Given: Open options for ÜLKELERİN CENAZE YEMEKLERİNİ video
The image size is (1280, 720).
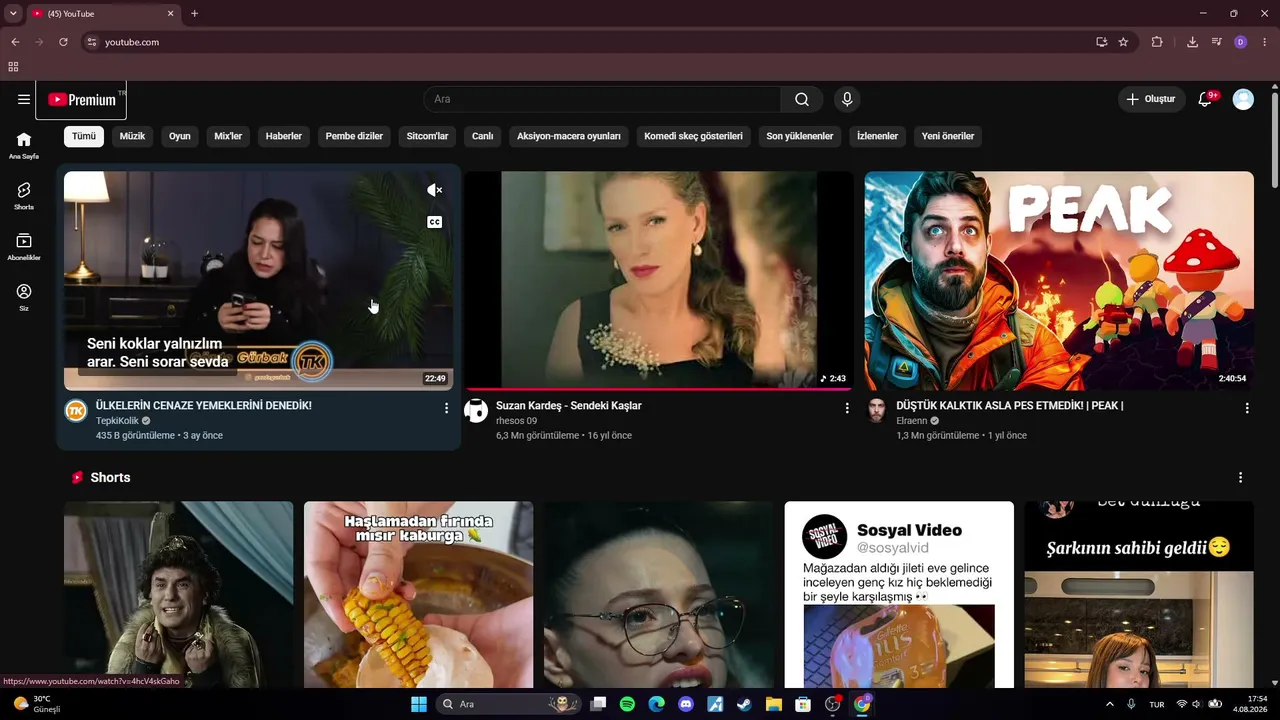Looking at the screenshot, I should pos(446,408).
